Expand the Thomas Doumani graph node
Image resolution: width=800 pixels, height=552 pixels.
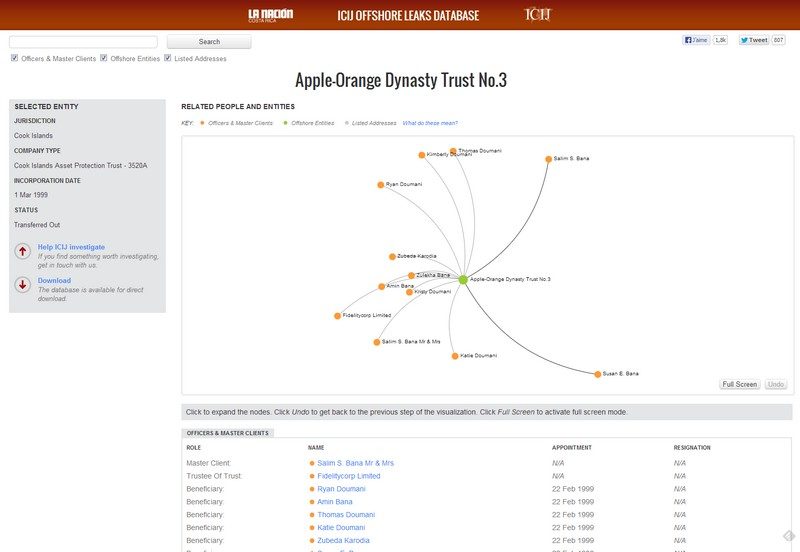(453, 151)
